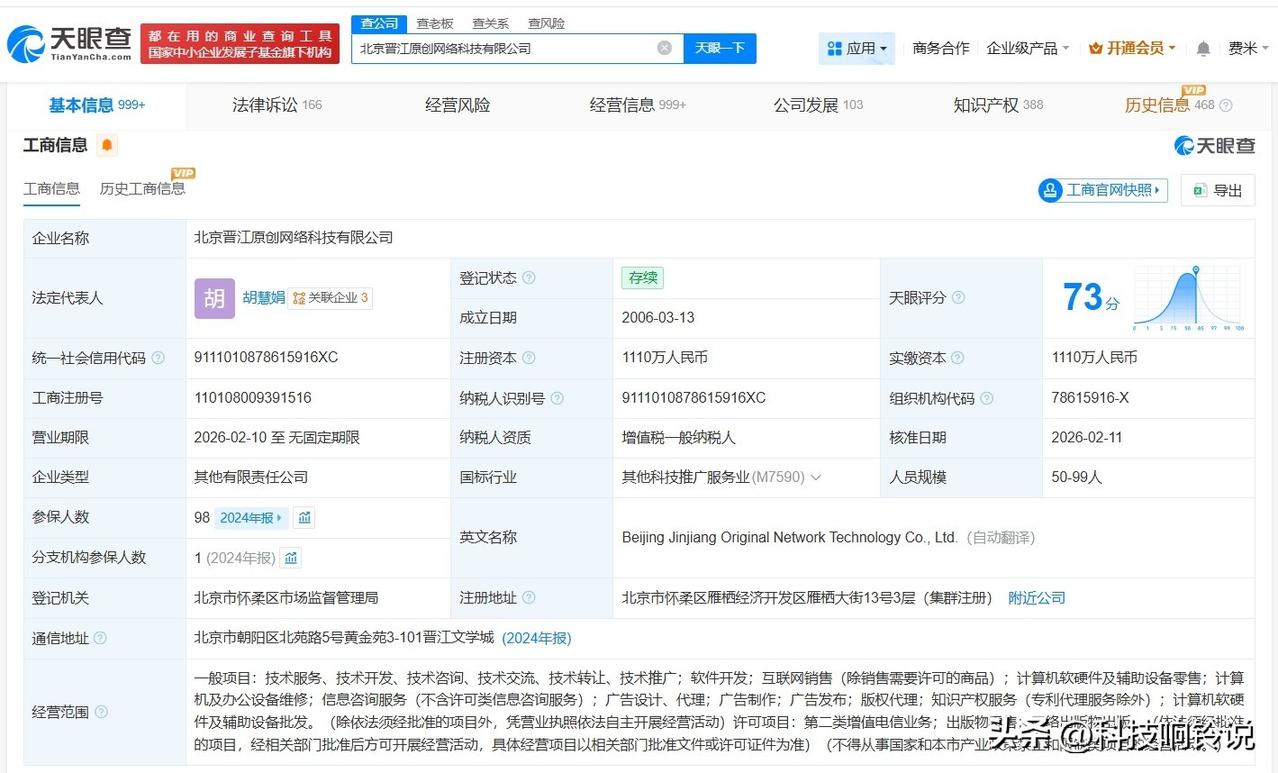Open the 经营信息 tab
The image size is (1278, 773).
638,105
